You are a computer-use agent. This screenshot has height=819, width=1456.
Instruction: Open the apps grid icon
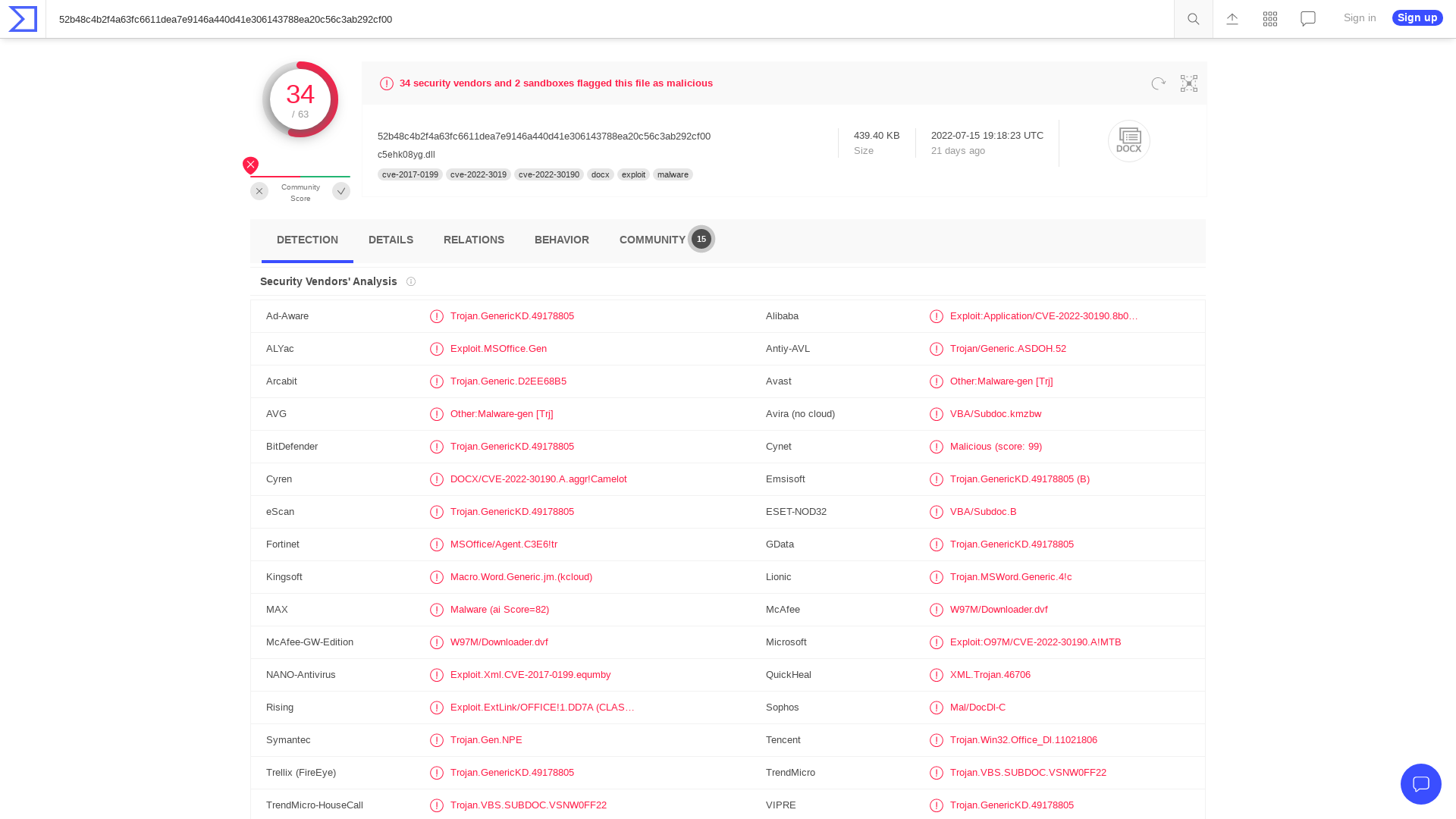pos(1270,19)
